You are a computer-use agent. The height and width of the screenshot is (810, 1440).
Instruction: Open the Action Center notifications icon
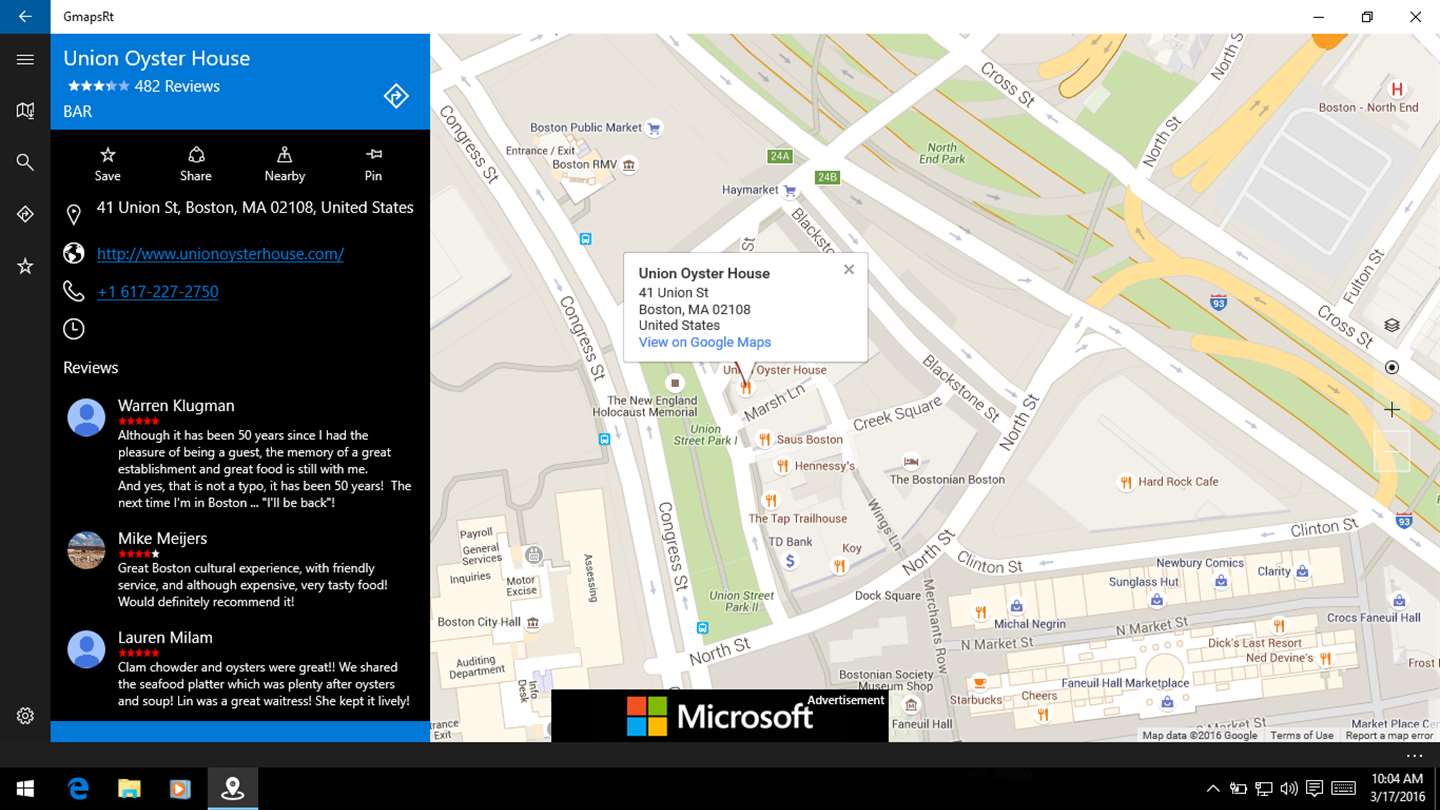1314,789
